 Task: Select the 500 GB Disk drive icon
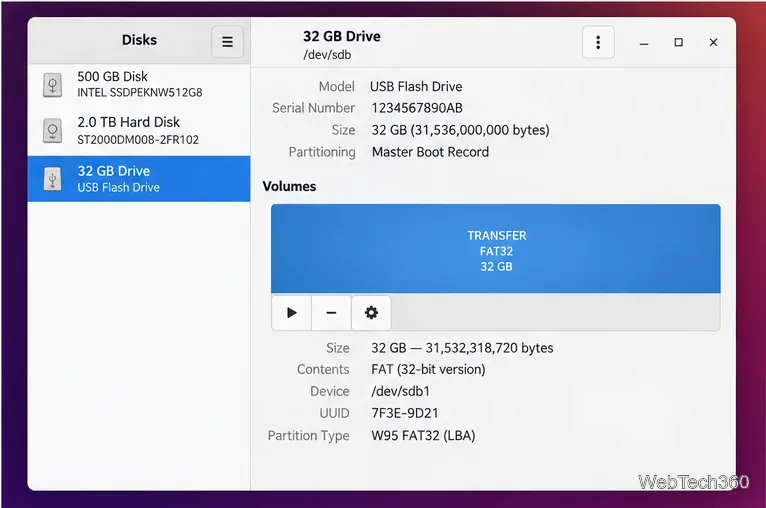click(x=52, y=85)
